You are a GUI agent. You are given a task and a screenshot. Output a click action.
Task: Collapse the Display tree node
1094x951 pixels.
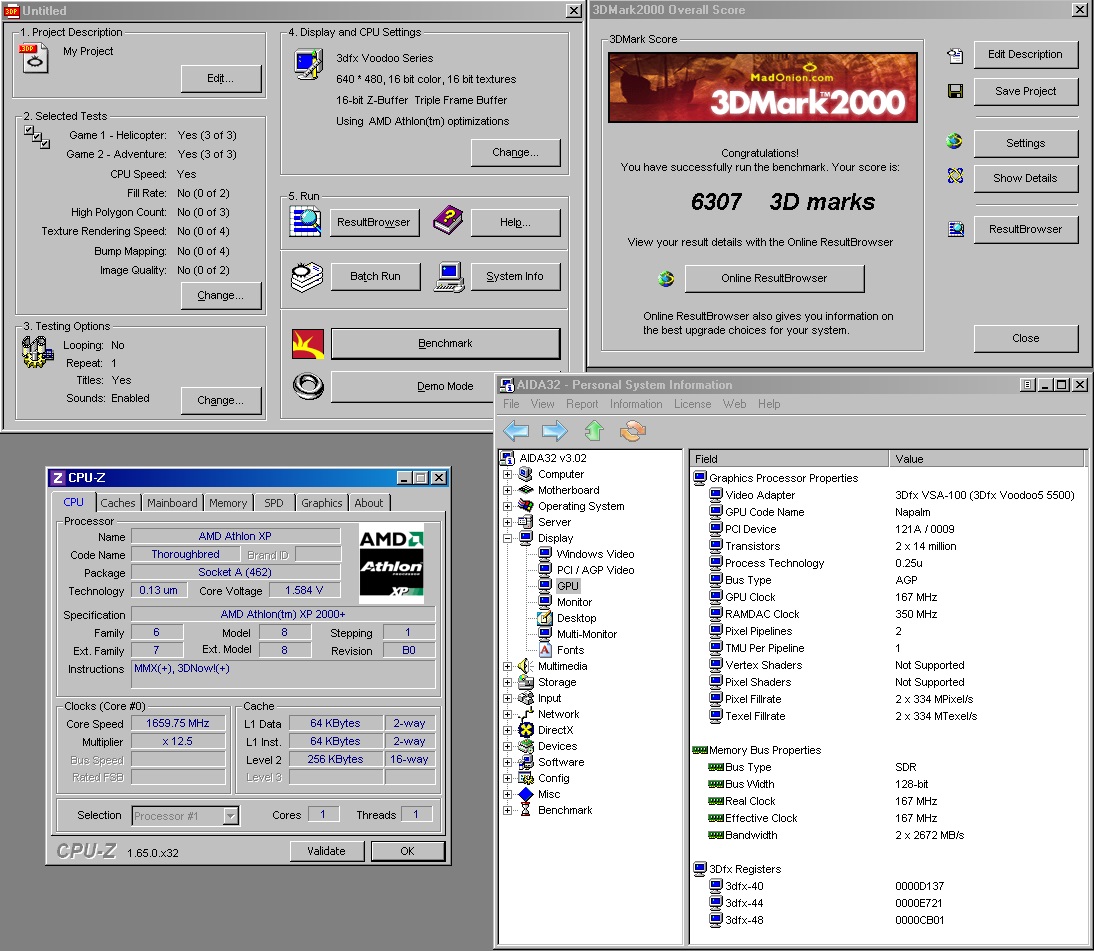click(x=508, y=539)
